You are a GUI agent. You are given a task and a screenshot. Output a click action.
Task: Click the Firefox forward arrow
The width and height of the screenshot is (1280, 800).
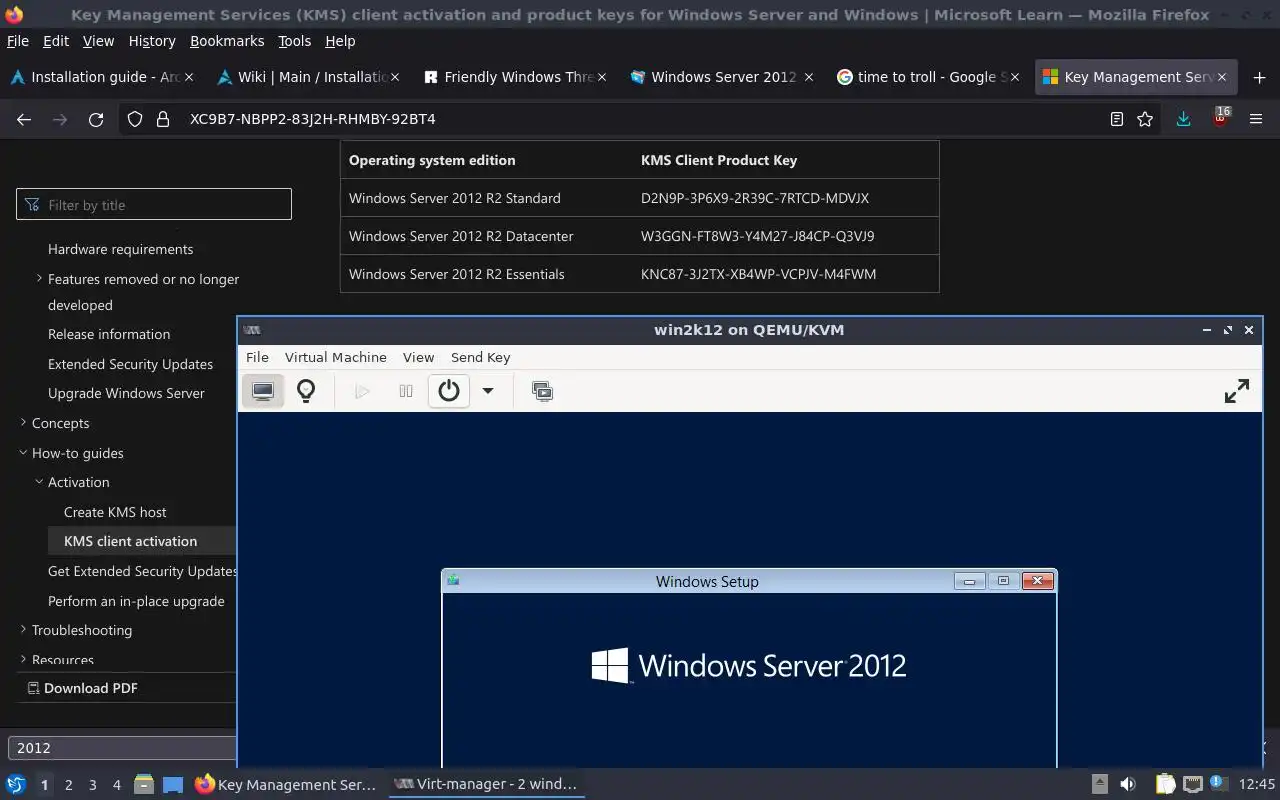(x=60, y=119)
